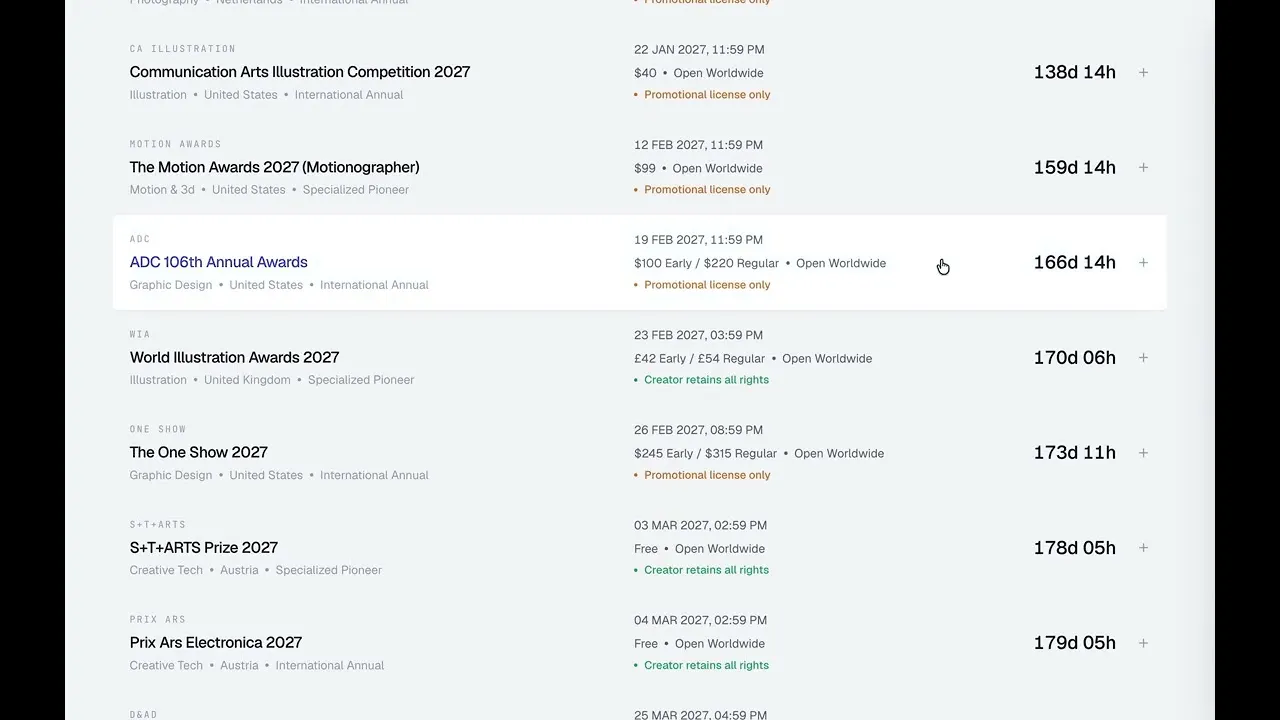
Task: Click Promotional license only for The One Show
Action: 707,475
